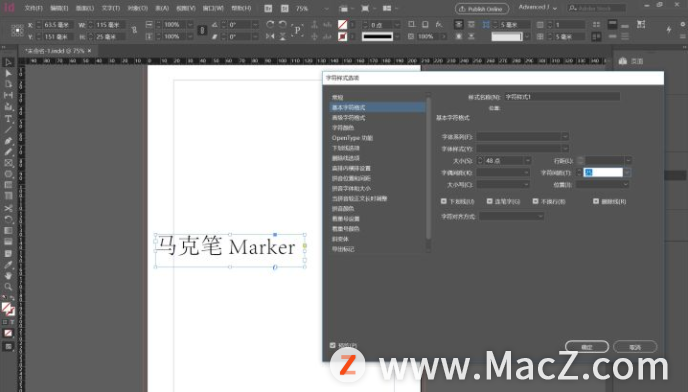This screenshot has width=688, height=392.
Task: Select the Free Transform tool
Action: coord(8,219)
